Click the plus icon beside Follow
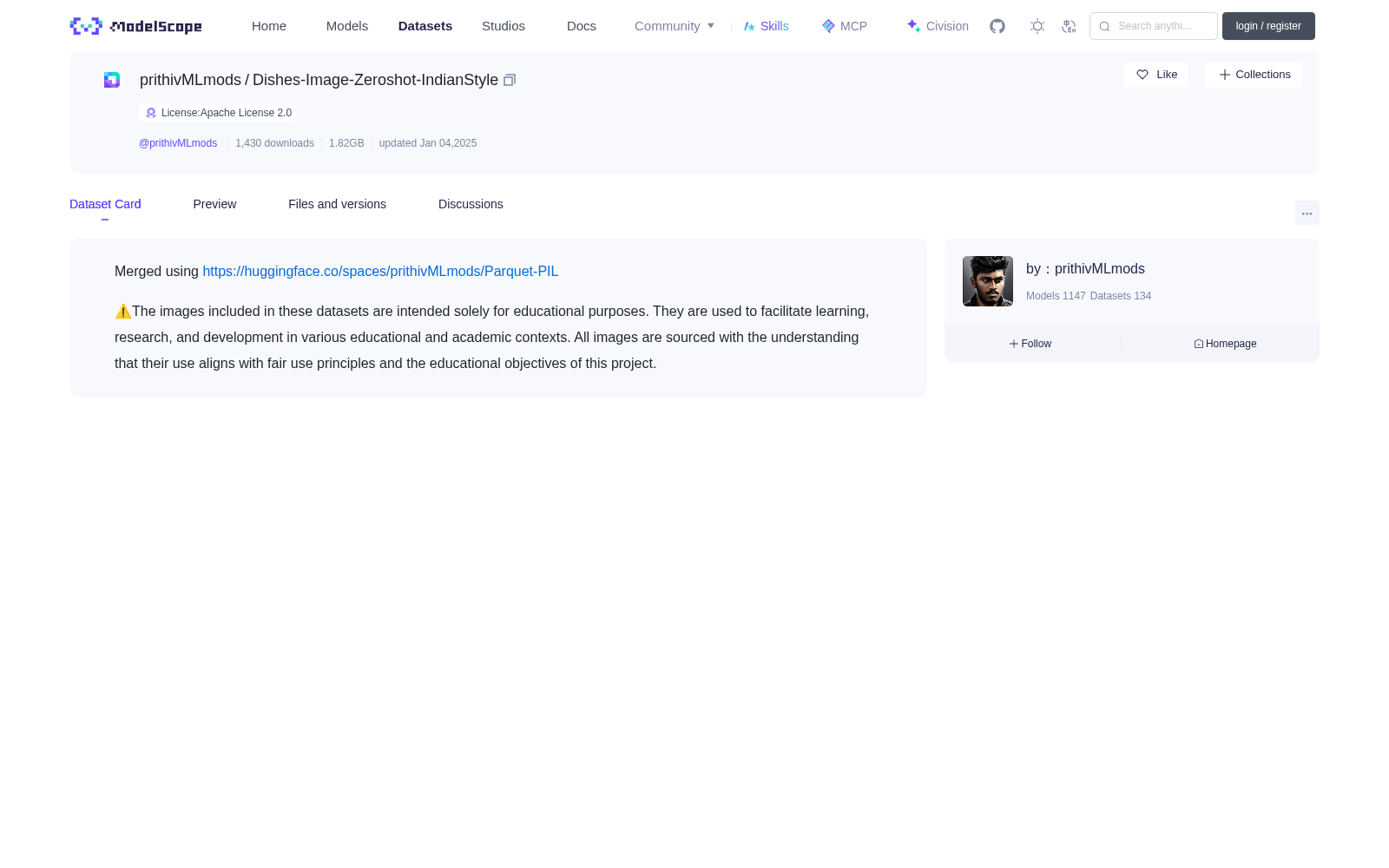Viewport: 1389px width, 868px height. pos(1014,344)
